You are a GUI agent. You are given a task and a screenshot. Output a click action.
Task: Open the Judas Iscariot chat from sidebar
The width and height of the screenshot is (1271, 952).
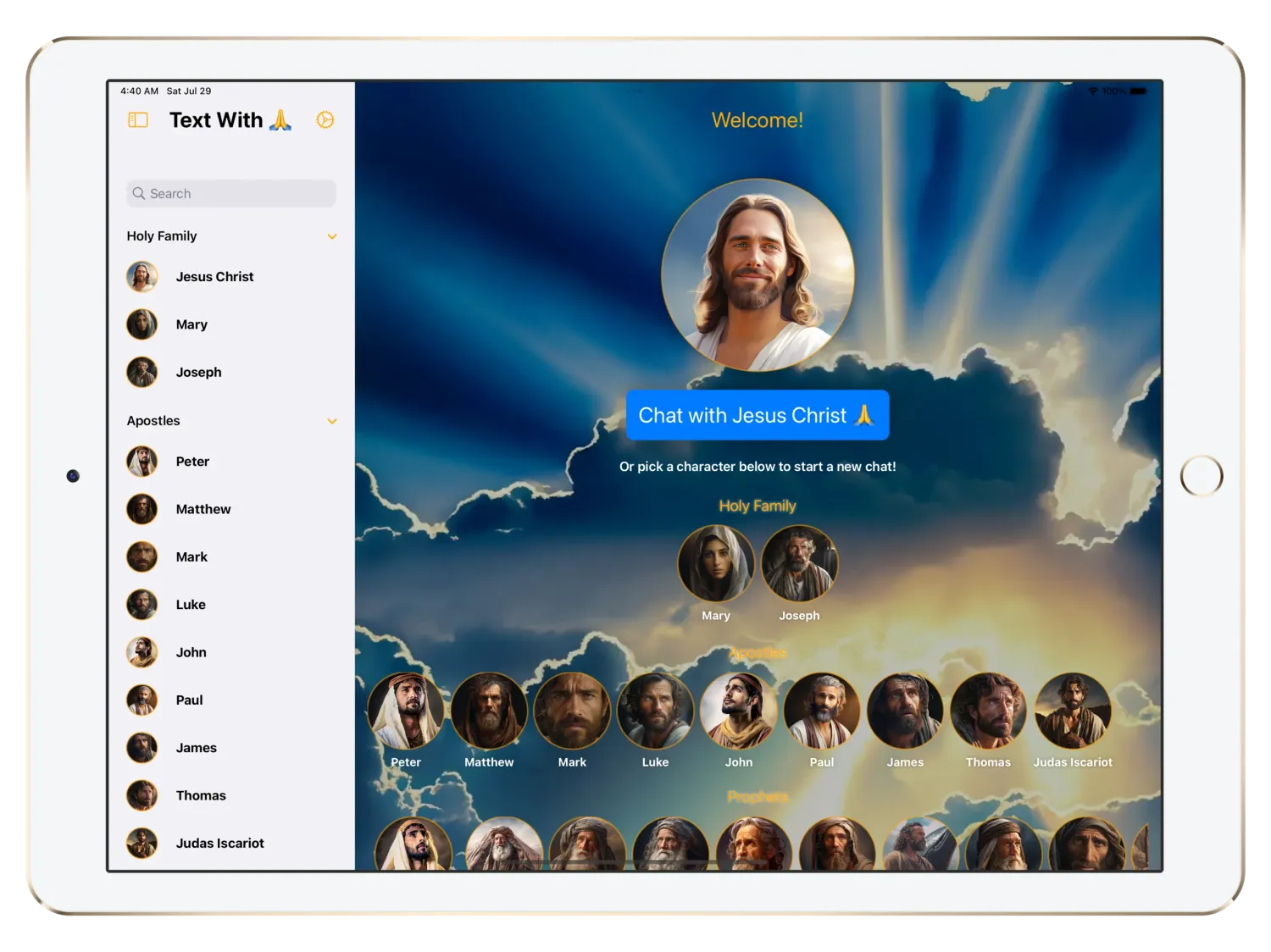[x=219, y=843]
